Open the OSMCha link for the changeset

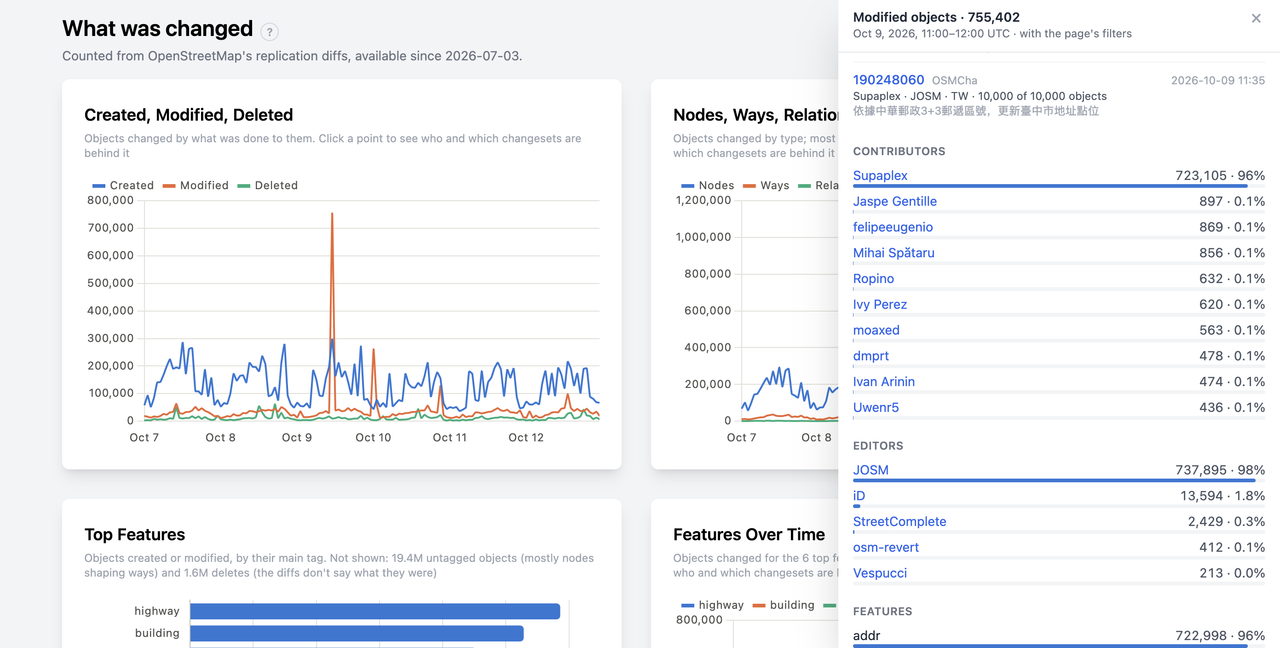click(954, 80)
